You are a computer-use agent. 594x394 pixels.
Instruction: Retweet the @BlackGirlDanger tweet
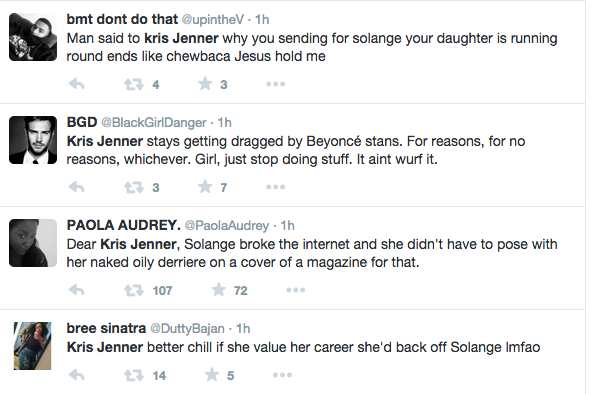tap(134, 187)
